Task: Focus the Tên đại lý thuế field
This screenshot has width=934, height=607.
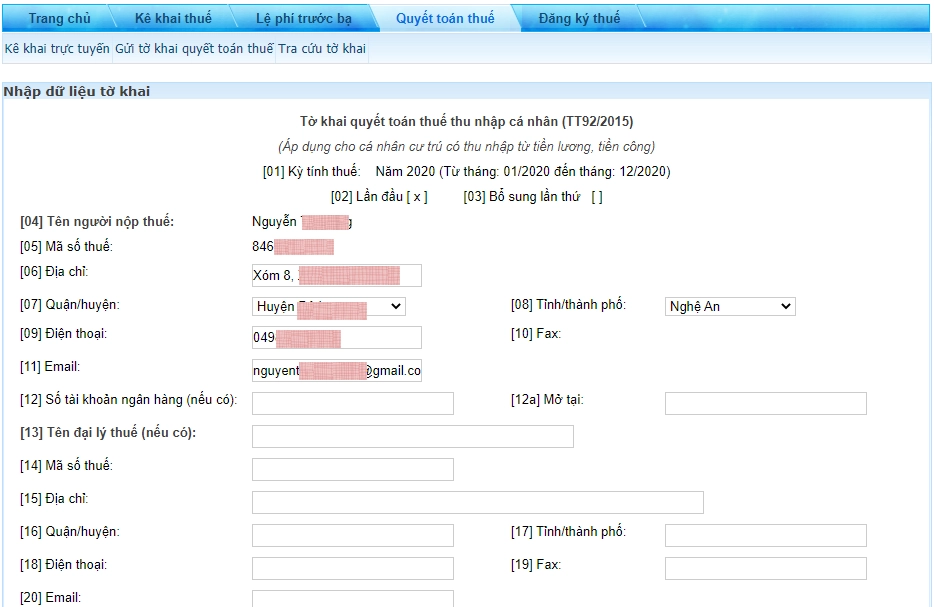Action: [412, 436]
